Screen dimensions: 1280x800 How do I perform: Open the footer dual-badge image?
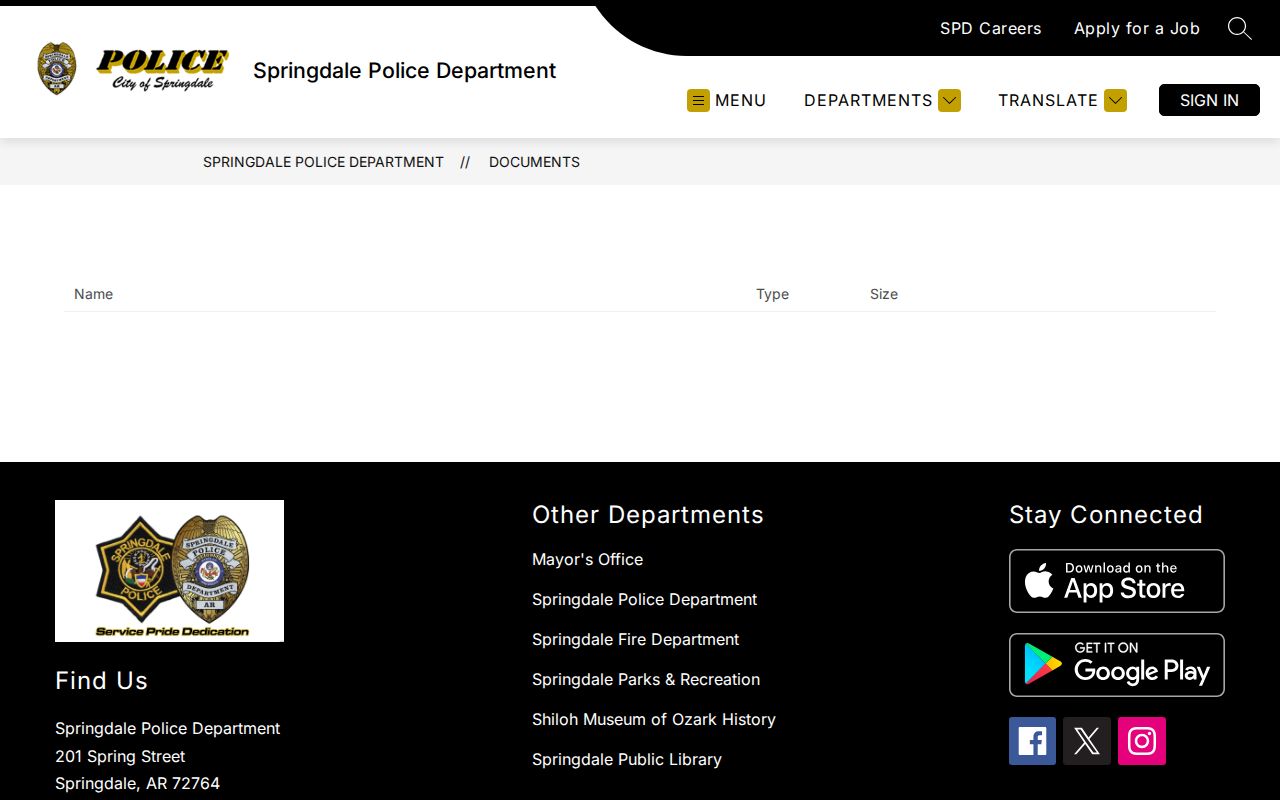click(169, 571)
